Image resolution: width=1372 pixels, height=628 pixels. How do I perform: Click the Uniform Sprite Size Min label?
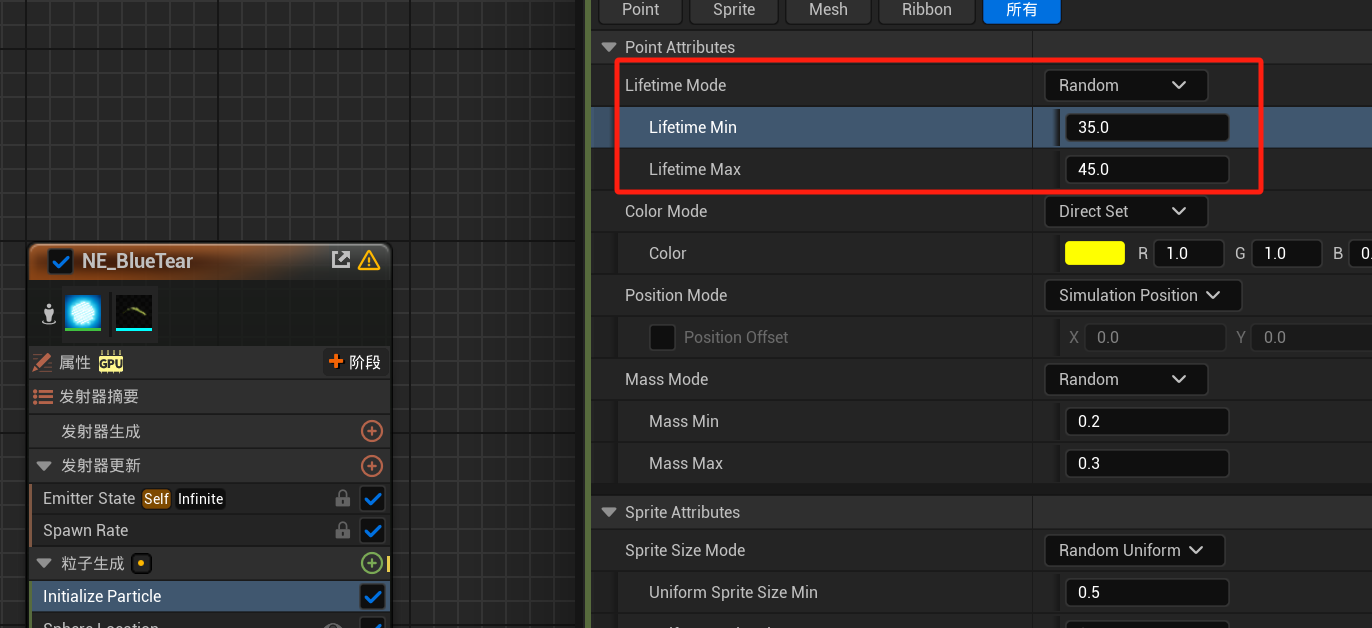click(x=733, y=592)
